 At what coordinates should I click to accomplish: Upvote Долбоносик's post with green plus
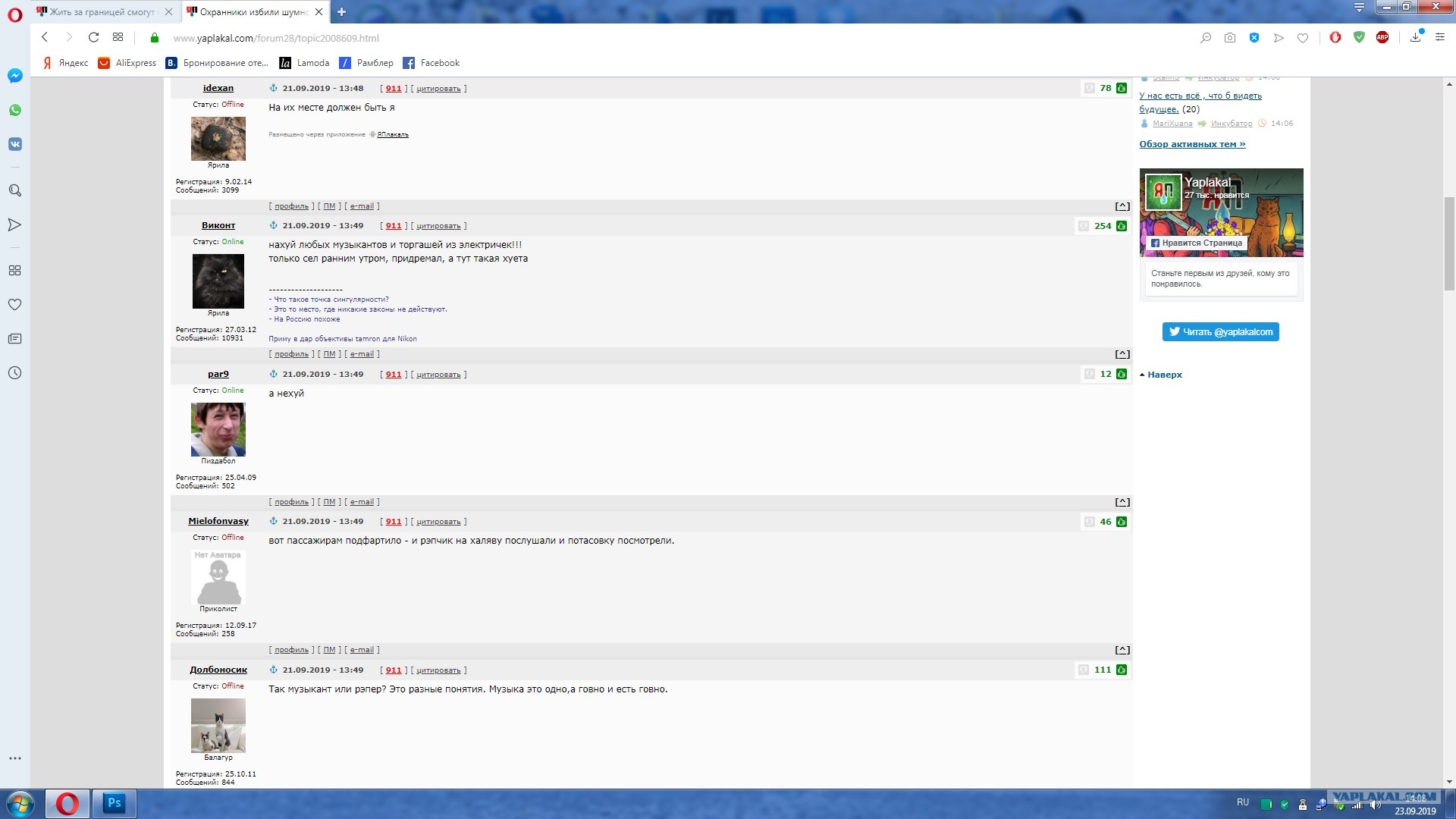tap(1122, 670)
